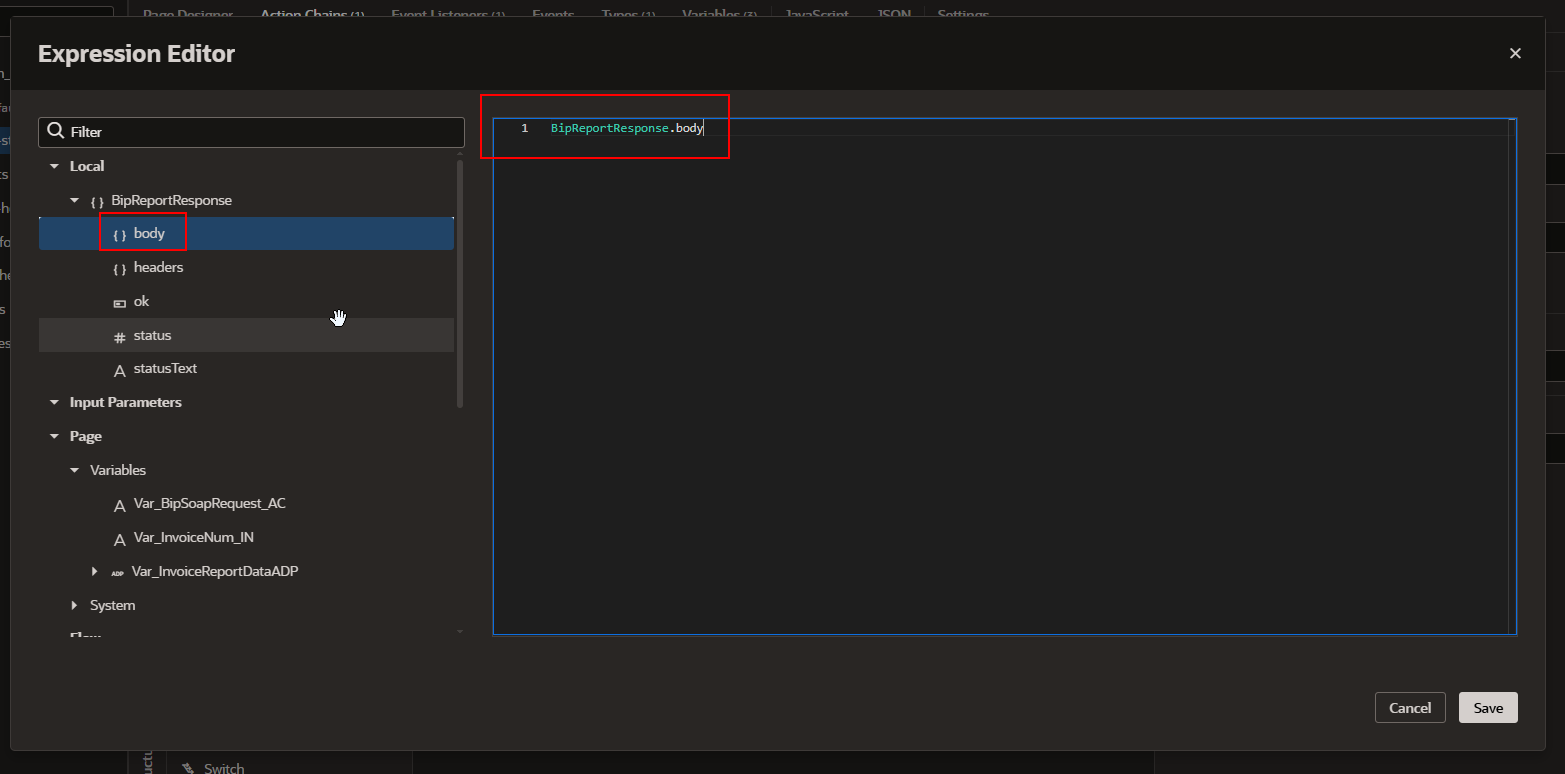Select the body tree item
The image size is (1565, 774).
coord(246,234)
